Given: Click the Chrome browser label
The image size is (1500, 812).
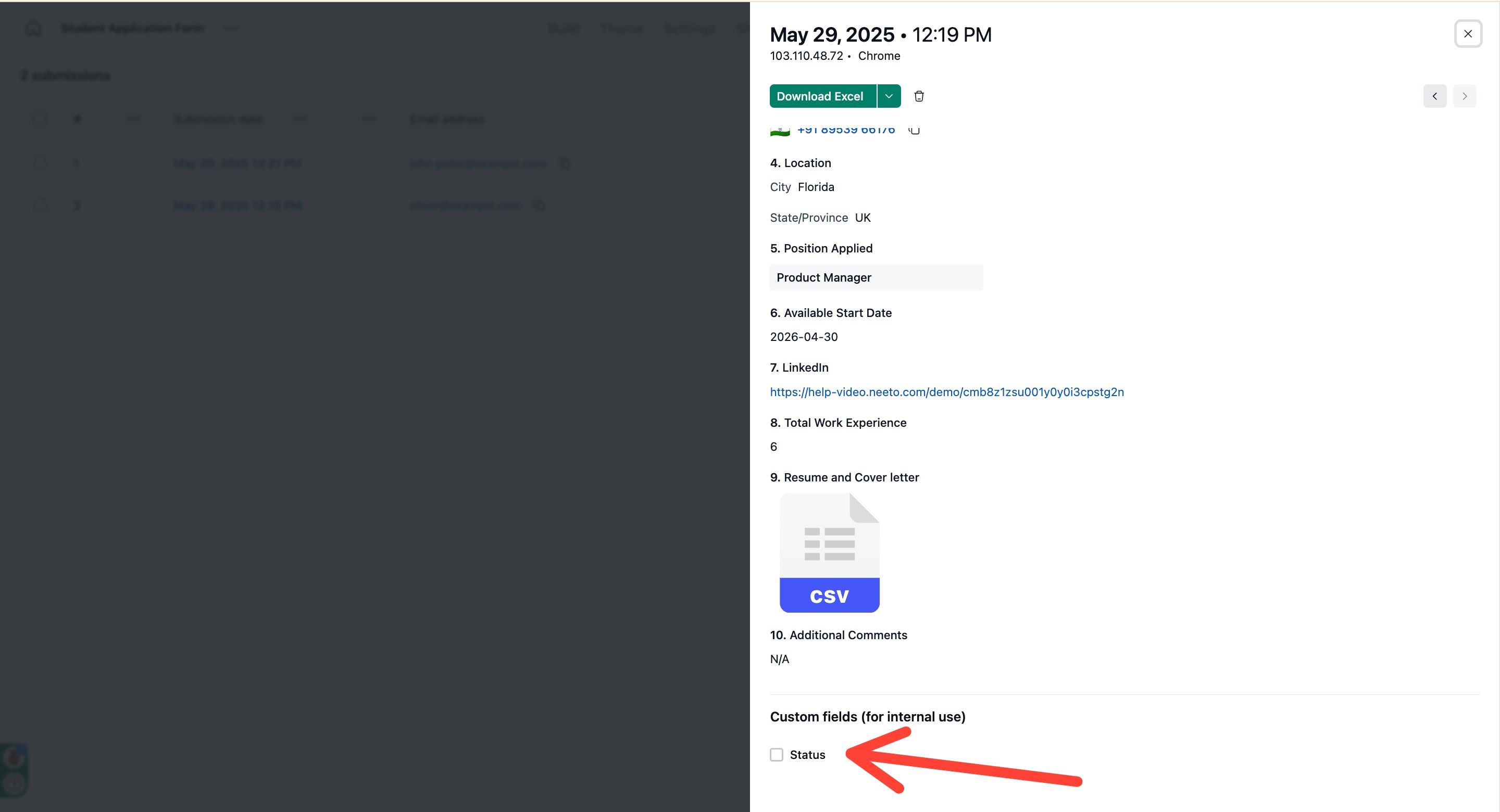Looking at the screenshot, I should [879, 56].
